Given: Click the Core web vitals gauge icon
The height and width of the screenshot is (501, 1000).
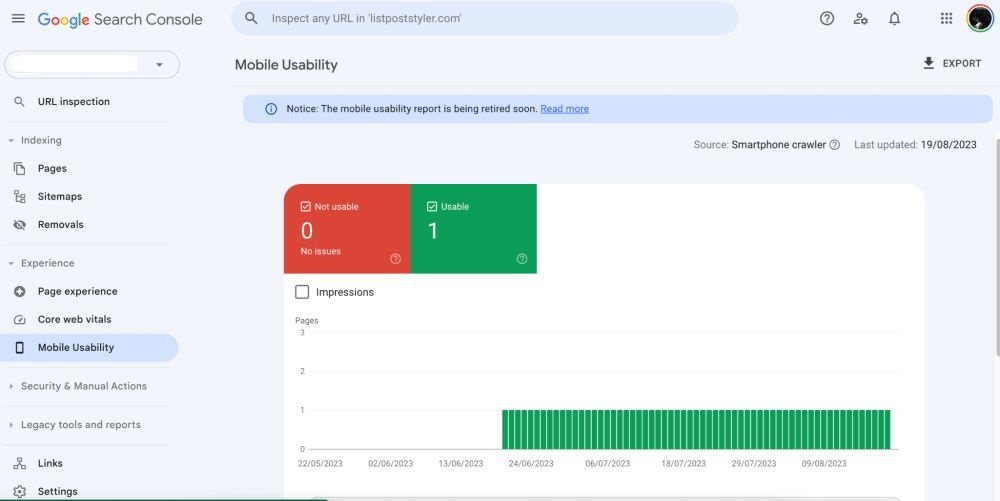Looking at the screenshot, I should pos(19,319).
